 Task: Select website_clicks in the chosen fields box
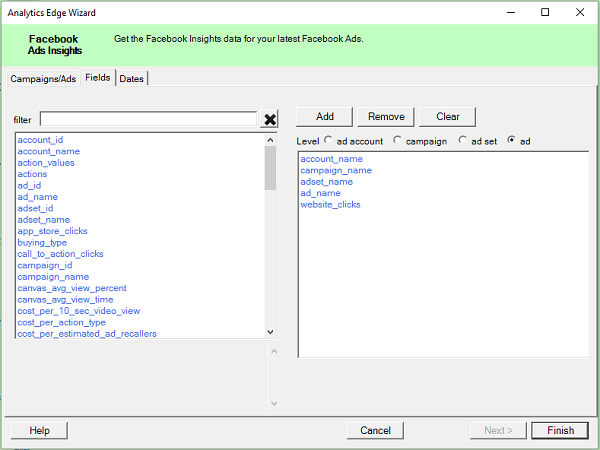330,205
